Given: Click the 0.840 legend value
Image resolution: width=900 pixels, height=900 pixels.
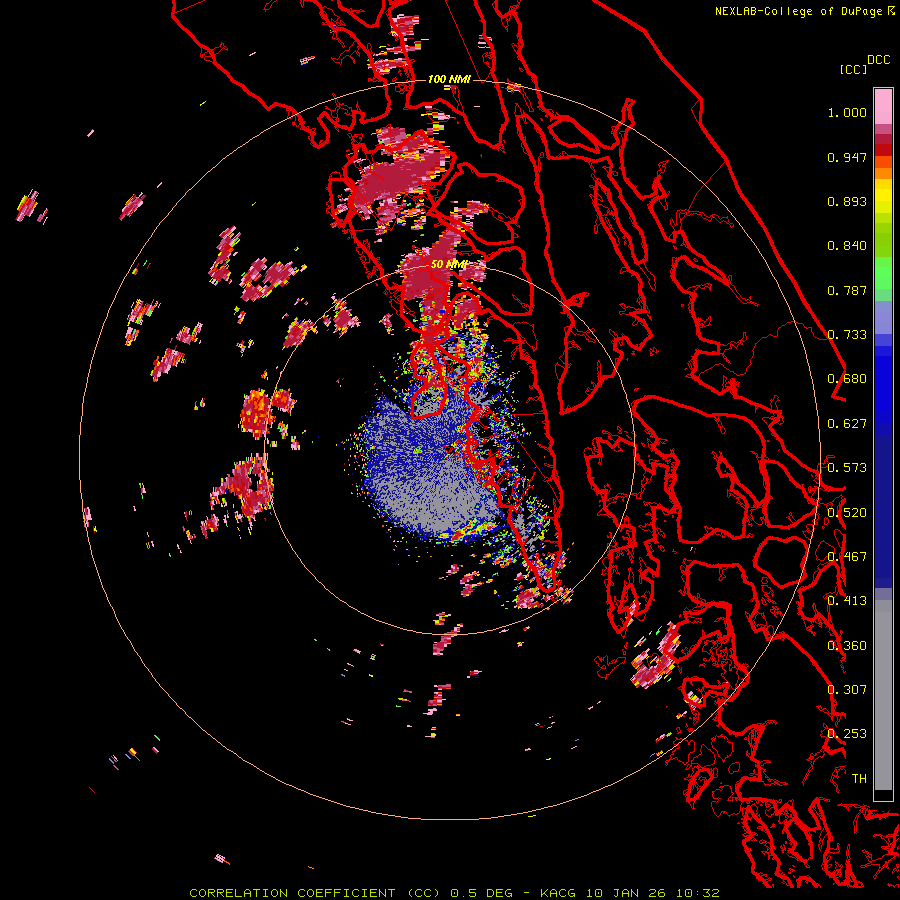Looking at the screenshot, I should click(x=847, y=246).
